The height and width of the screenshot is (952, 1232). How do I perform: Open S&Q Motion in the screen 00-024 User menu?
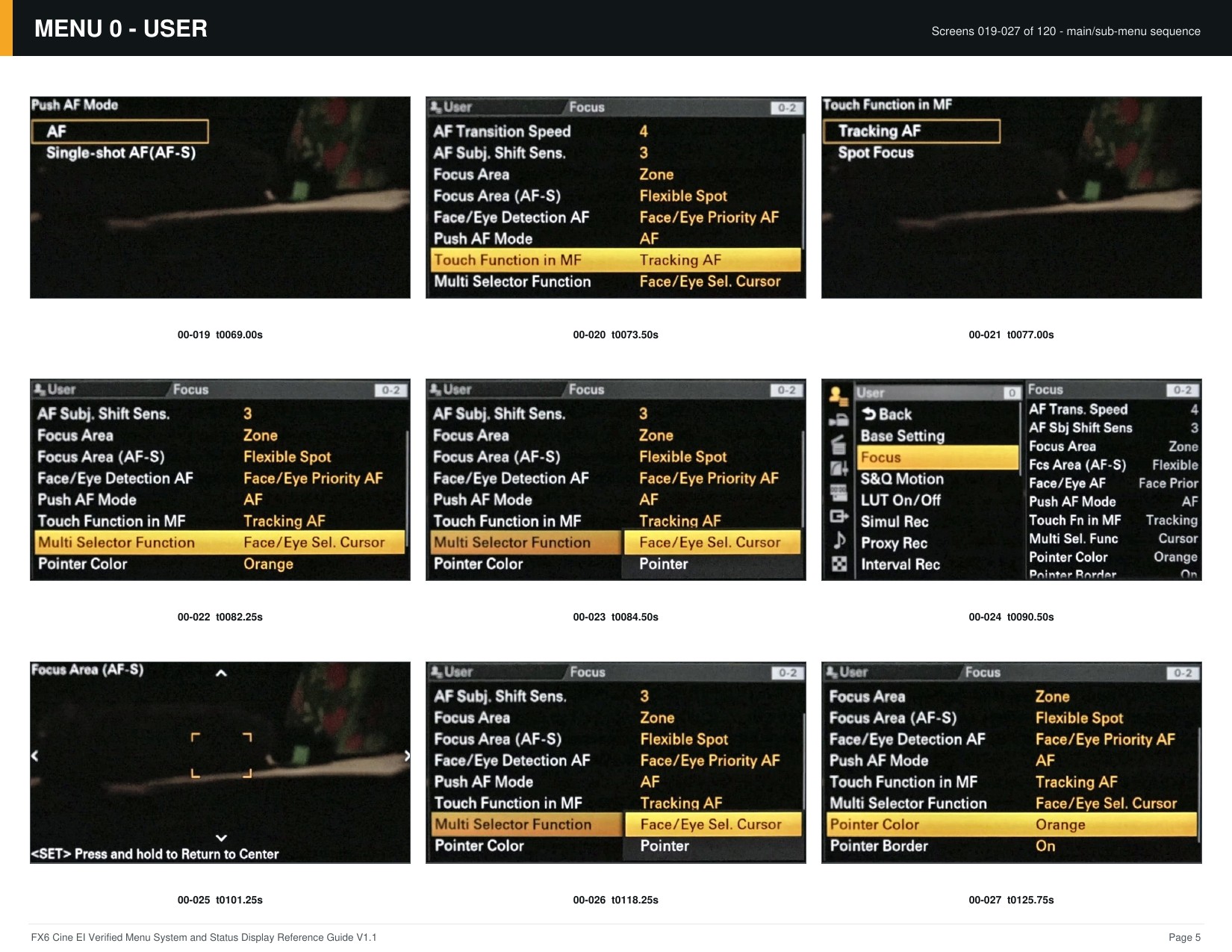click(902, 479)
